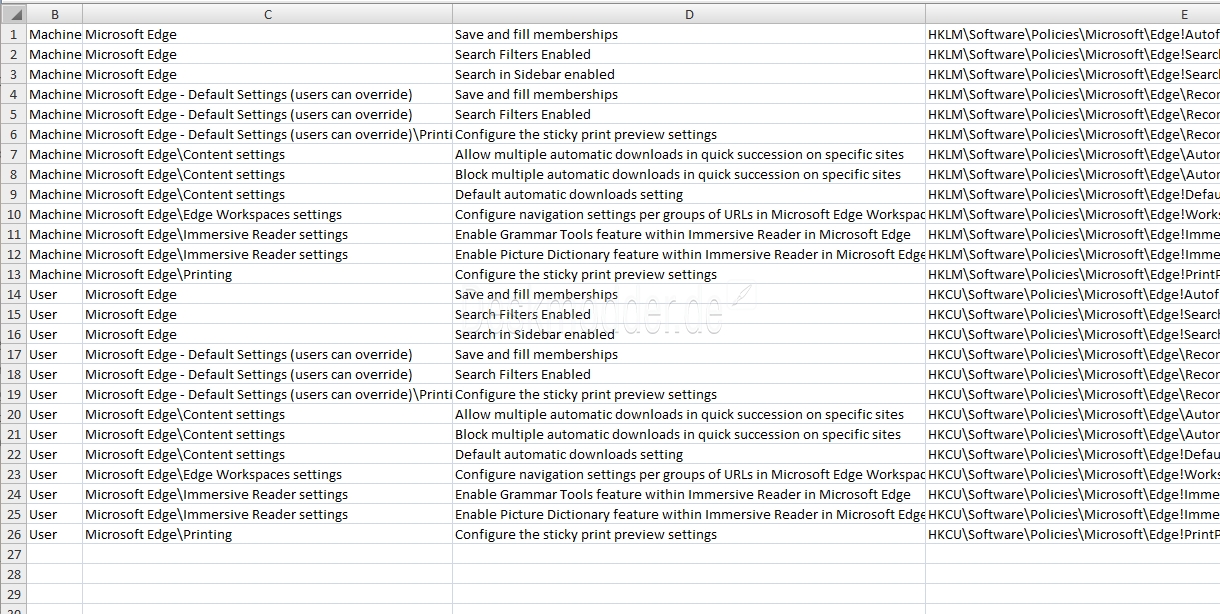The width and height of the screenshot is (1220, 614).
Task: Select row 25 "Enable Picture Dictionary feature" cell
Action: tap(689, 514)
